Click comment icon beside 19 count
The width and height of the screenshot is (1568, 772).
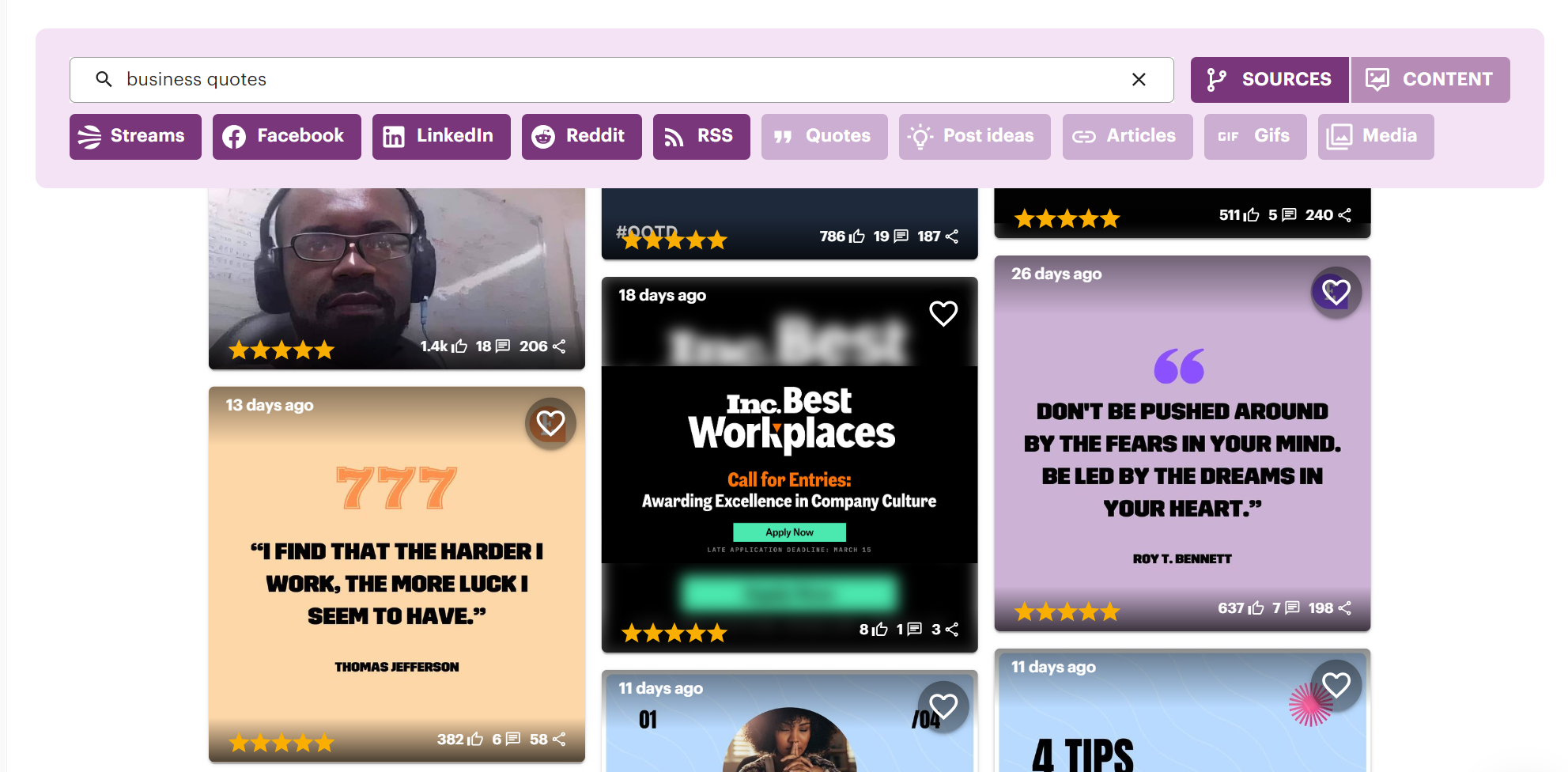pos(901,237)
